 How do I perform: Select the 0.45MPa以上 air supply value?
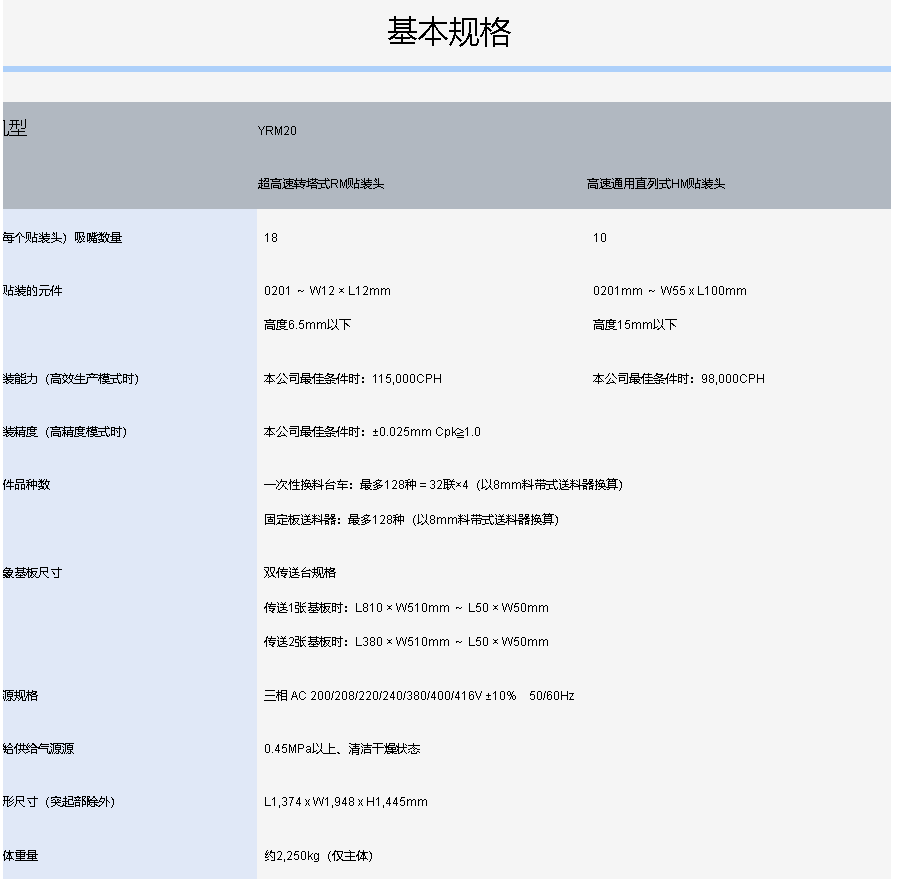click(x=342, y=748)
